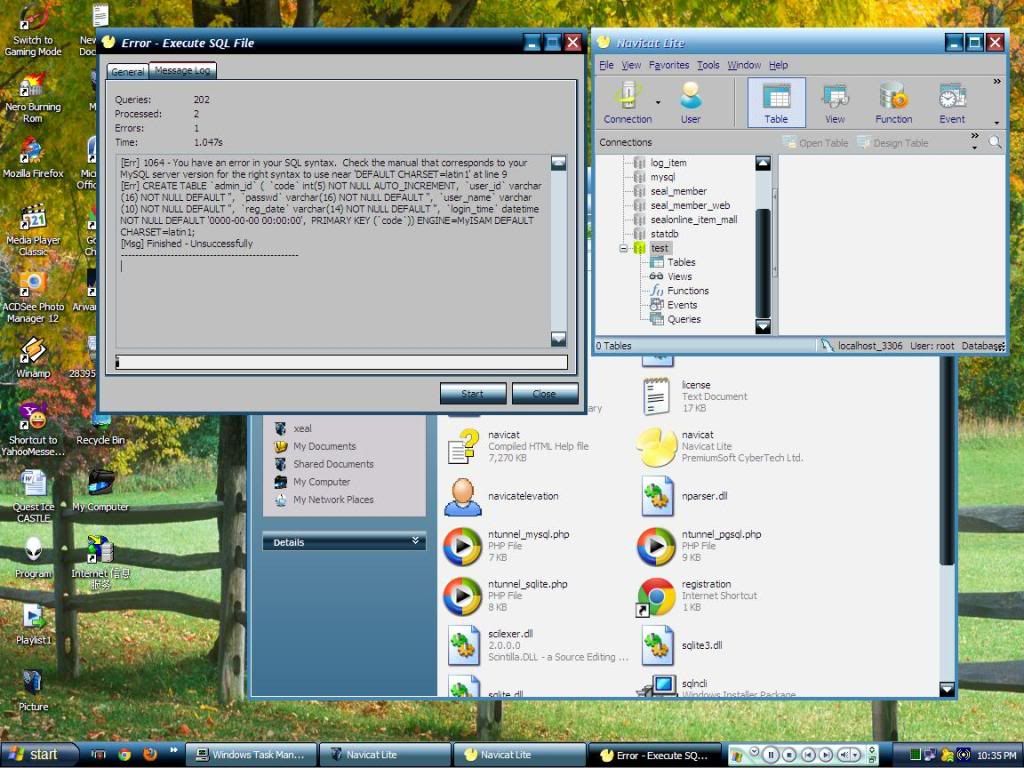Image resolution: width=1024 pixels, height=768 pixels.
Task: Collapse the test database node
Action: 623,248
